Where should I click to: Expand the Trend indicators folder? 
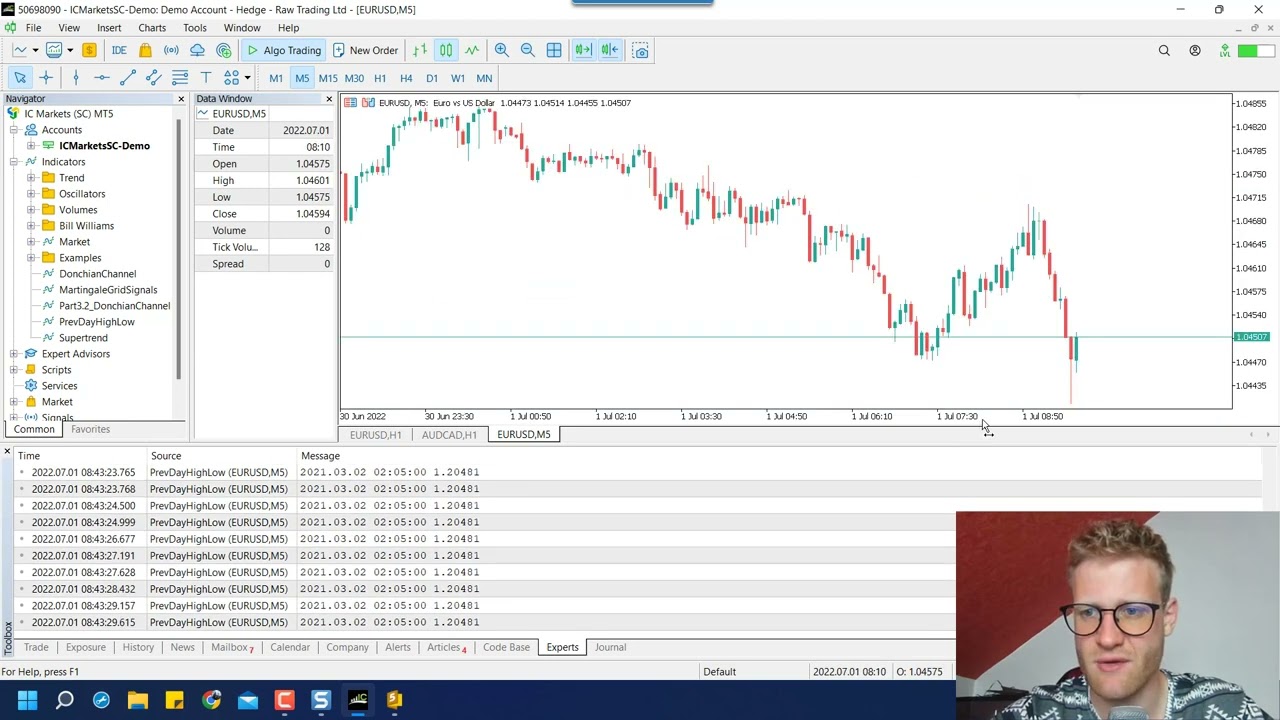click(31, 178)
